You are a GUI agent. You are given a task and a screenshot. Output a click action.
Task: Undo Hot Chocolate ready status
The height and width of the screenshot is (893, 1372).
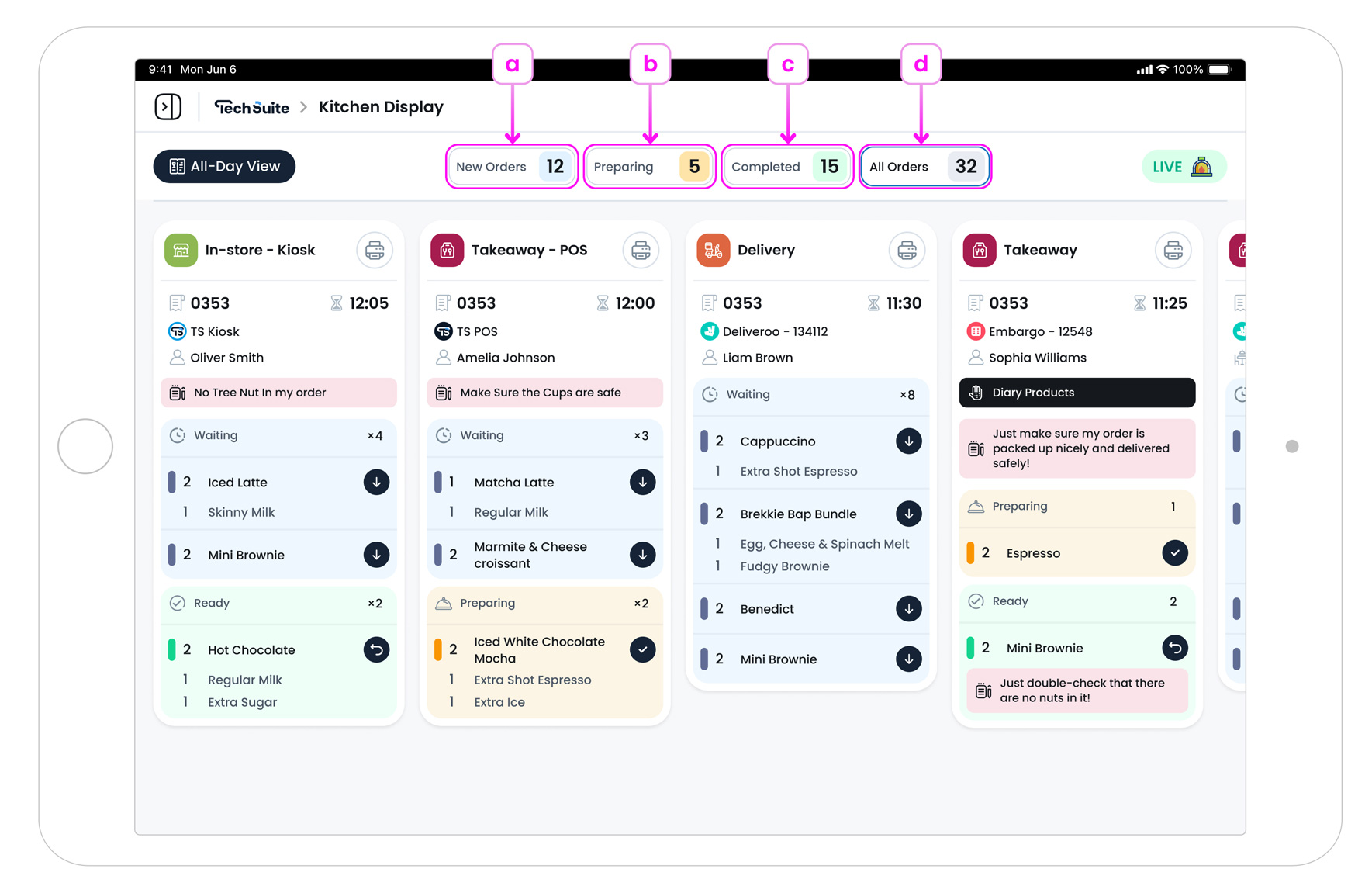tap(376, 650)
